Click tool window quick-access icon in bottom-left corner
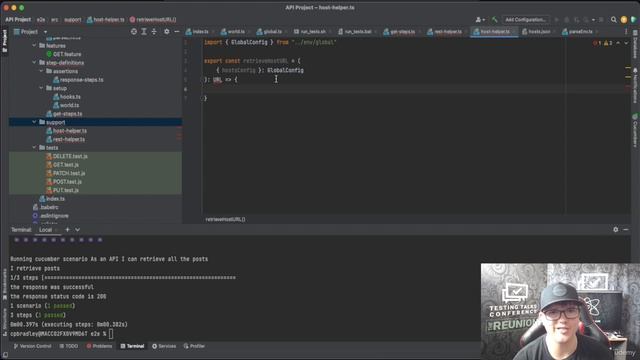Screen dimensions: 640x360 (x=5, y=355)
